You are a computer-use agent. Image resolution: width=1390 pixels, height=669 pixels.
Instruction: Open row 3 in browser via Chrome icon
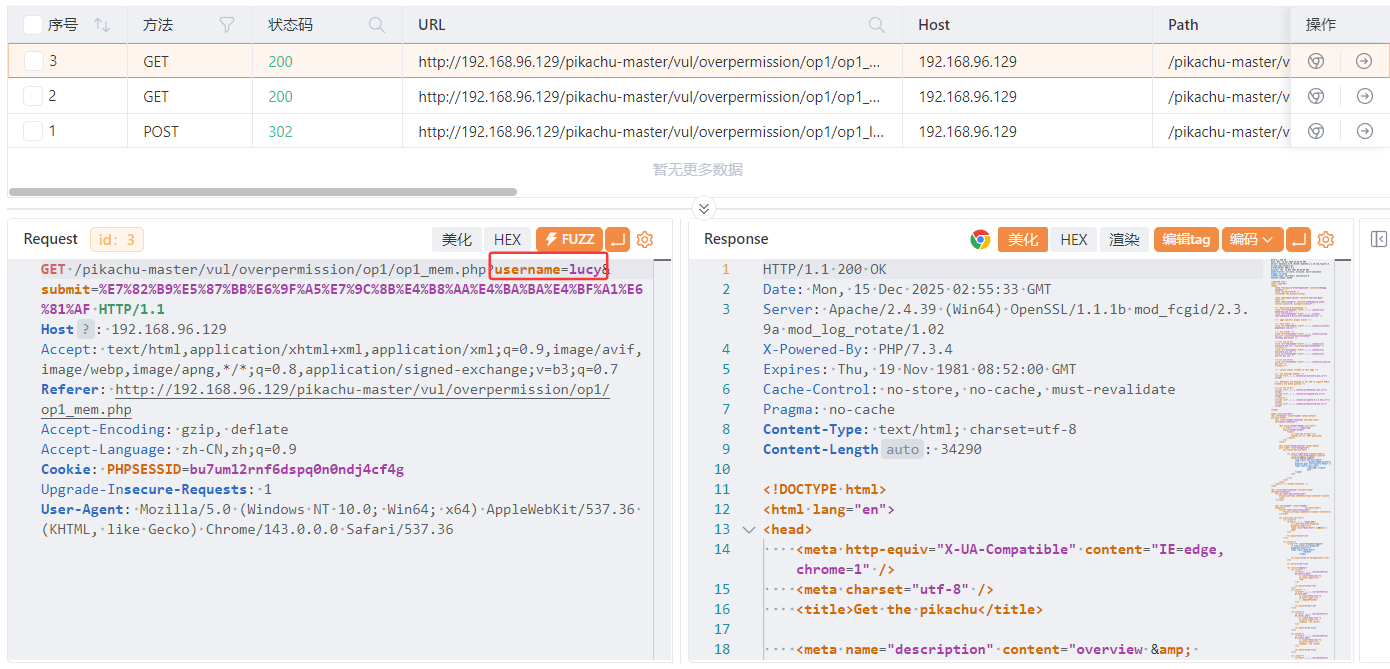coord(1317,61)
